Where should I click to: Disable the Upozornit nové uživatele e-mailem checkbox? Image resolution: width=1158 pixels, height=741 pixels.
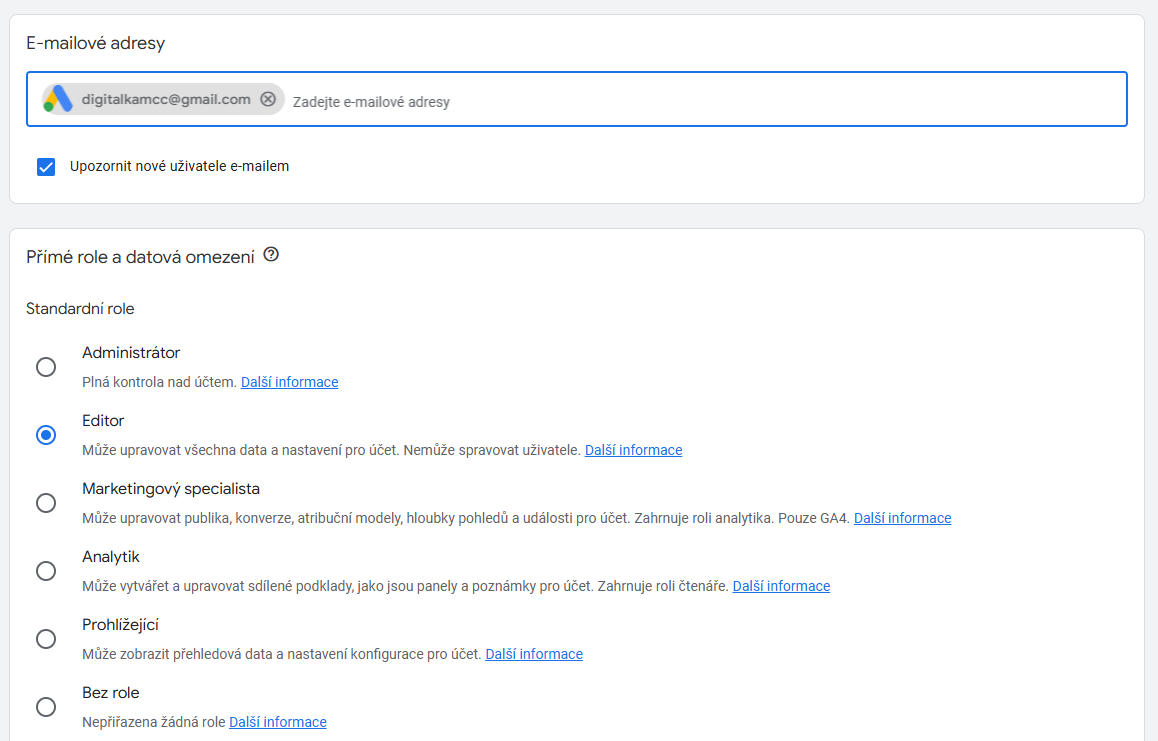[46, 166]
